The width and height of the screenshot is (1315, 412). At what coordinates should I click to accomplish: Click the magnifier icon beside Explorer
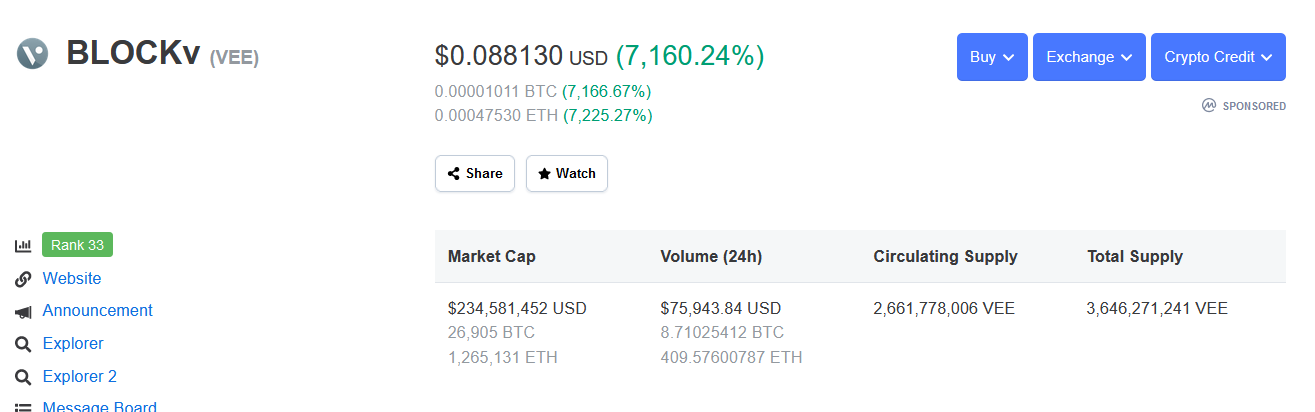(23, 344)
